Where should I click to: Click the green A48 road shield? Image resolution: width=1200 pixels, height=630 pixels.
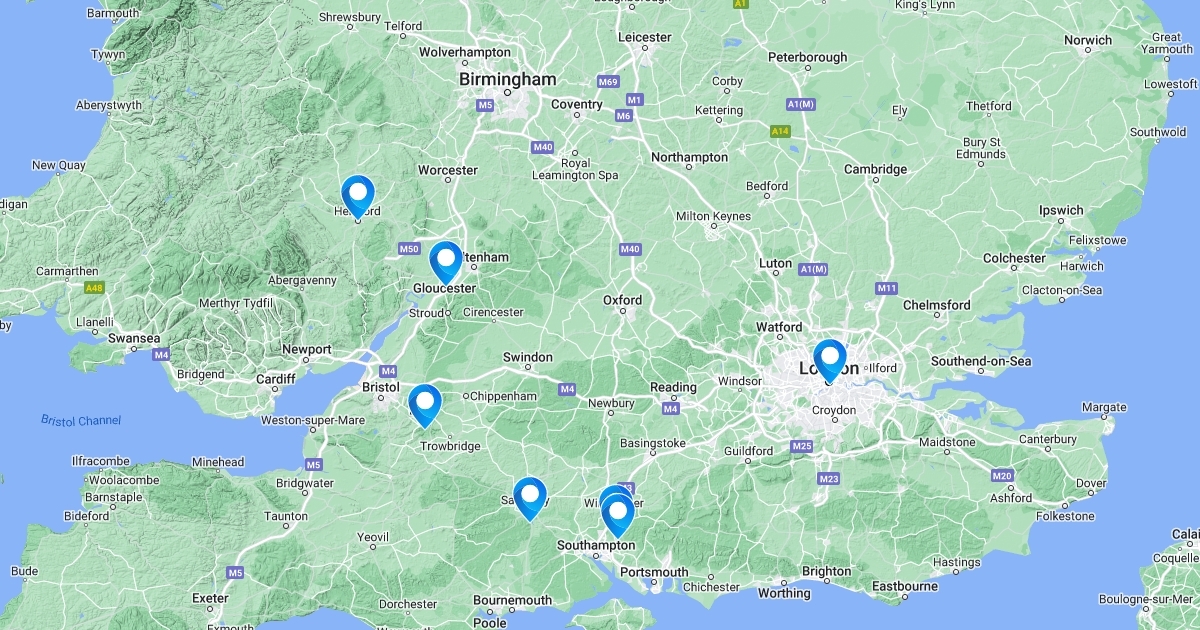[94, 288]
